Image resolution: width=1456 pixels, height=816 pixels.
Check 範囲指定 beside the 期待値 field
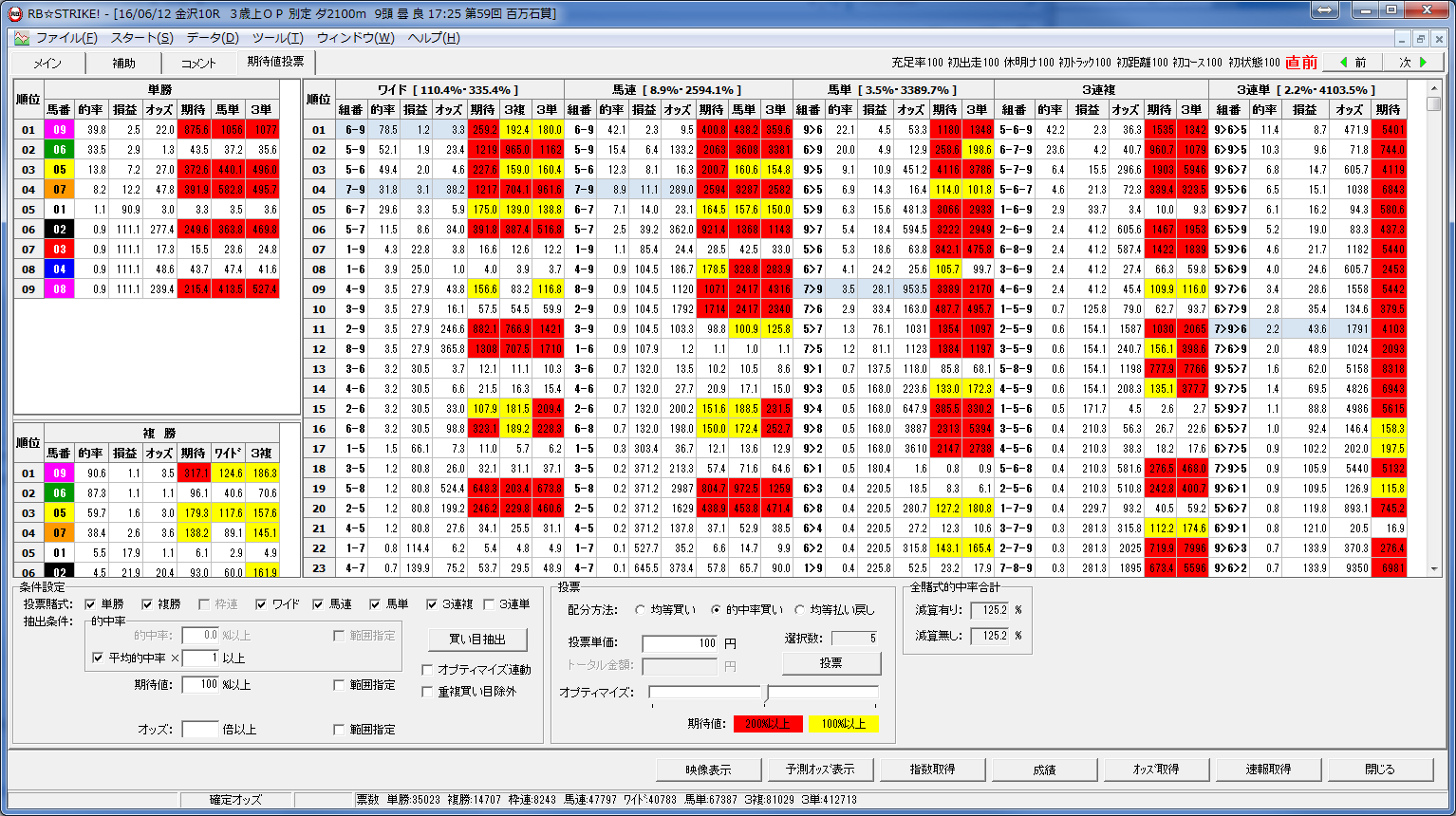340,685
